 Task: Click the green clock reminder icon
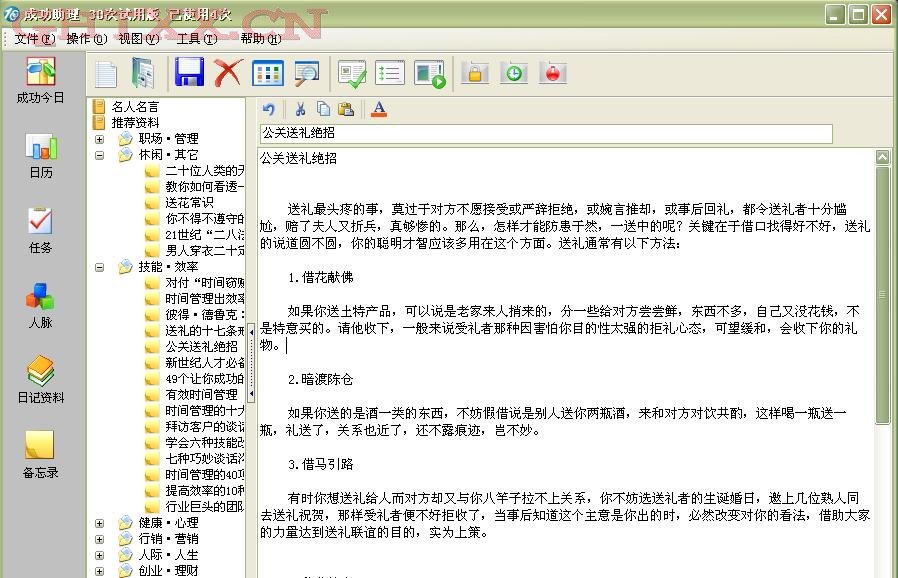coord(513,73)
